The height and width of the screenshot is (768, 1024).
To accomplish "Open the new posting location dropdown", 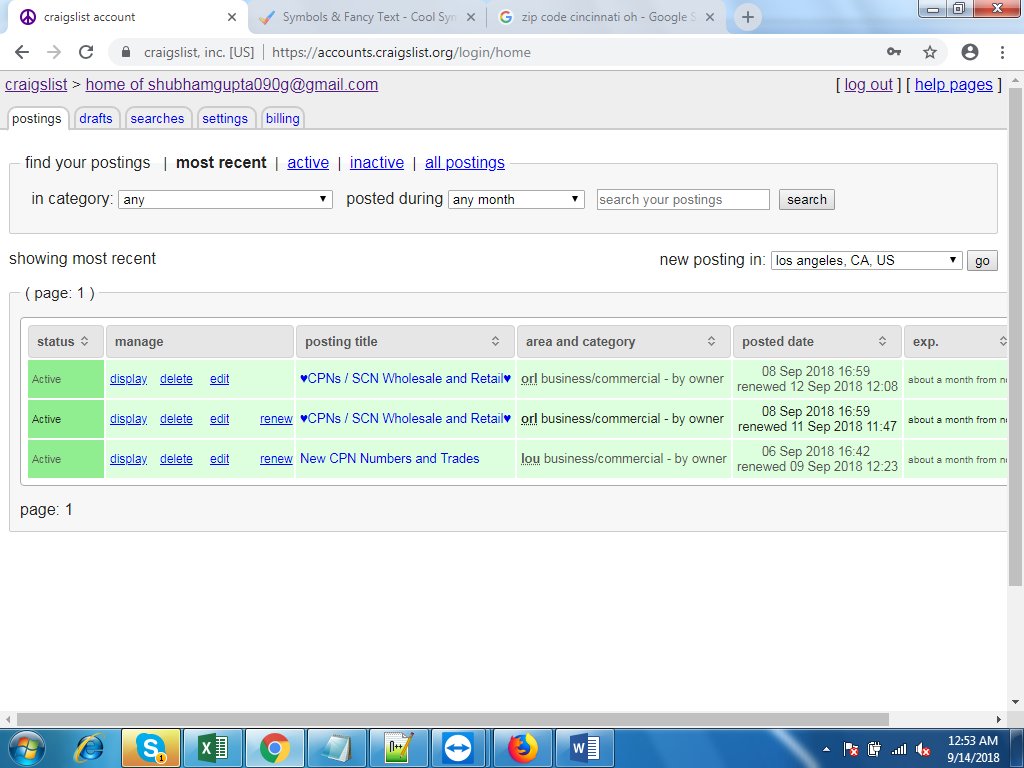I will point(867,260).
